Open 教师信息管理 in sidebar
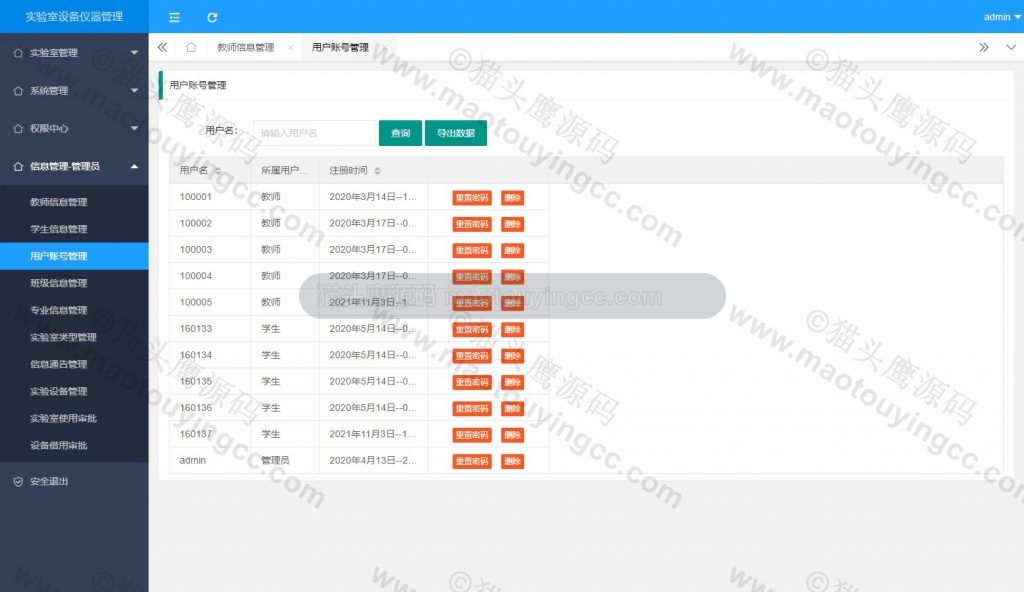 click(74, 202)
